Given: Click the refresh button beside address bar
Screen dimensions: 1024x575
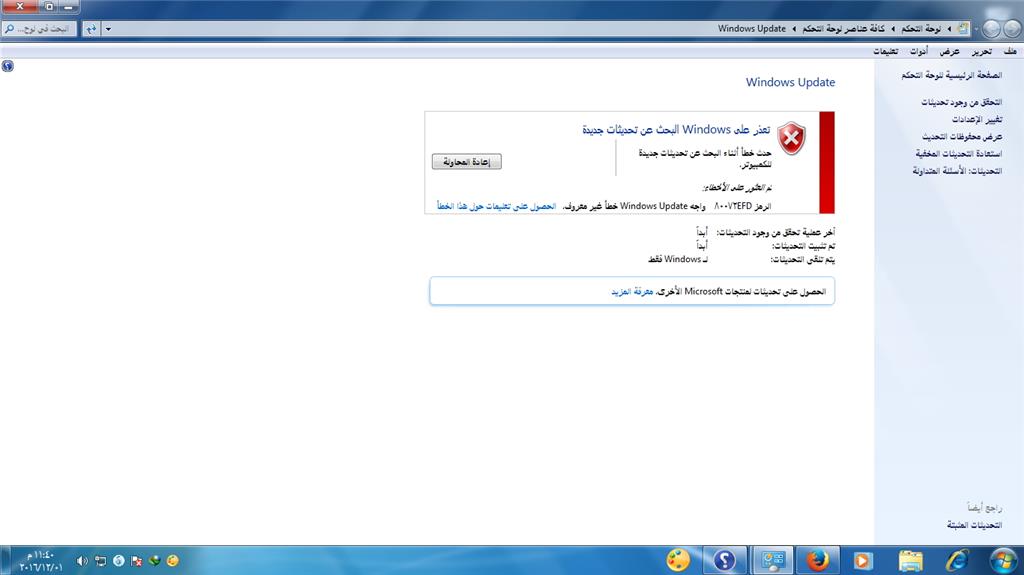Looking at the screenshot, I should (91, 29).
